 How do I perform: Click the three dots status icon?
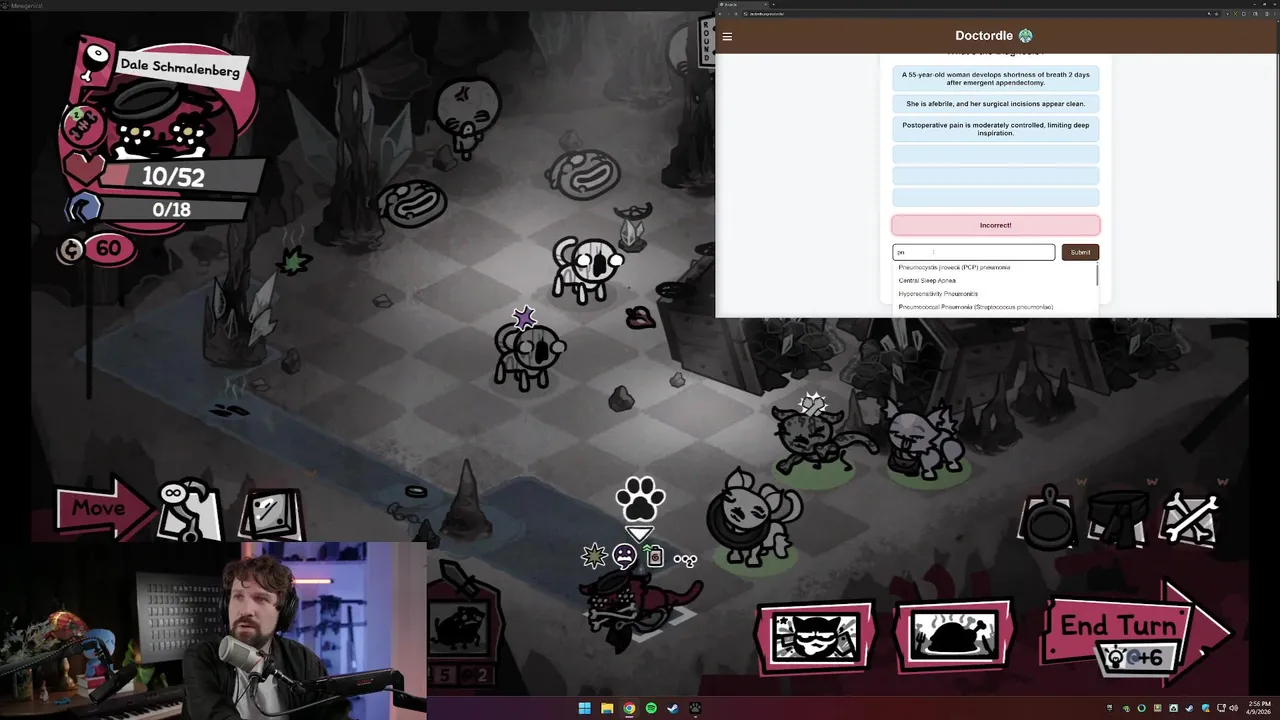coord(685,560)
